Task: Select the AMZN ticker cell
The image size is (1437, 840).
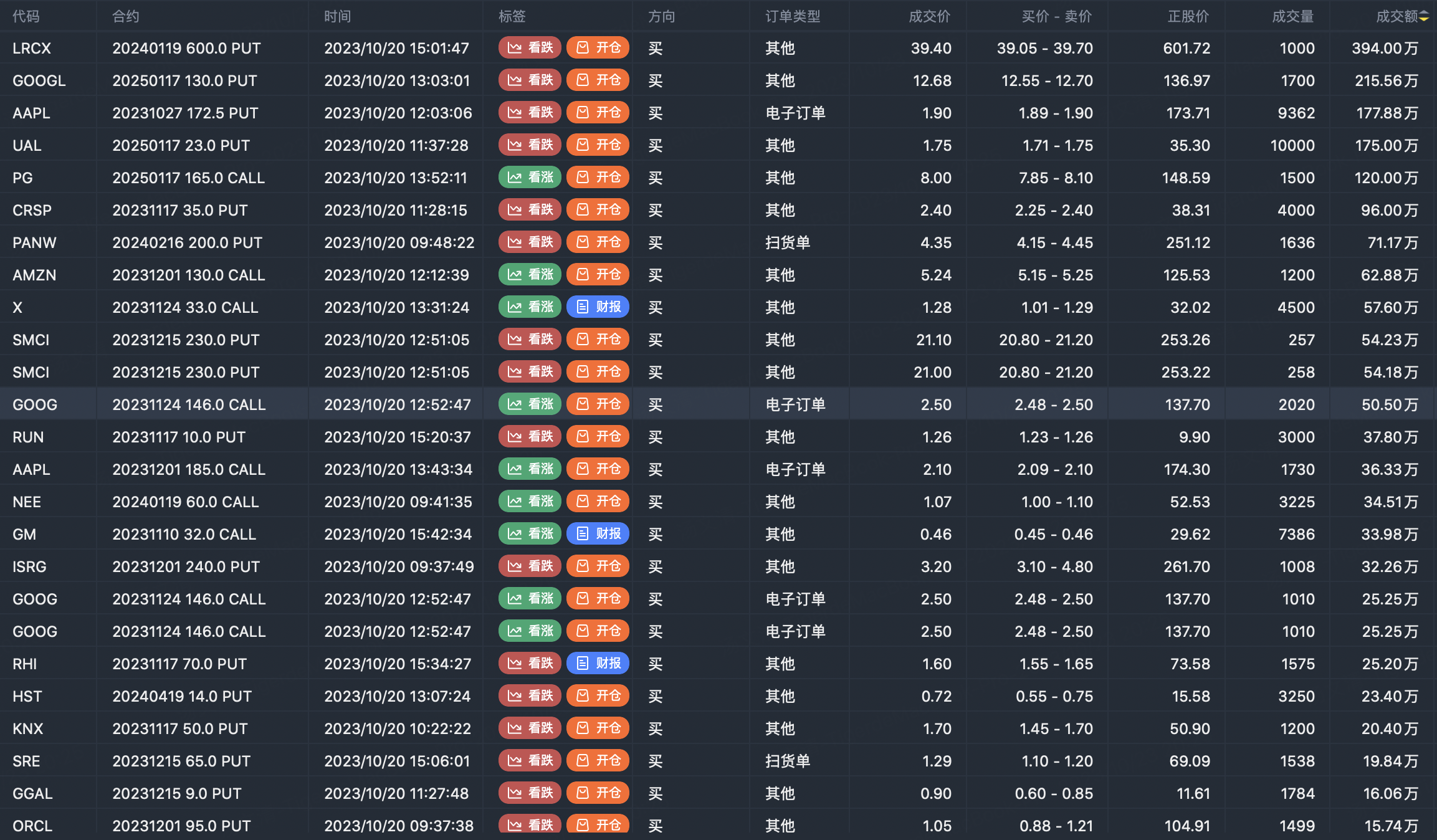Action: (34, 275)
